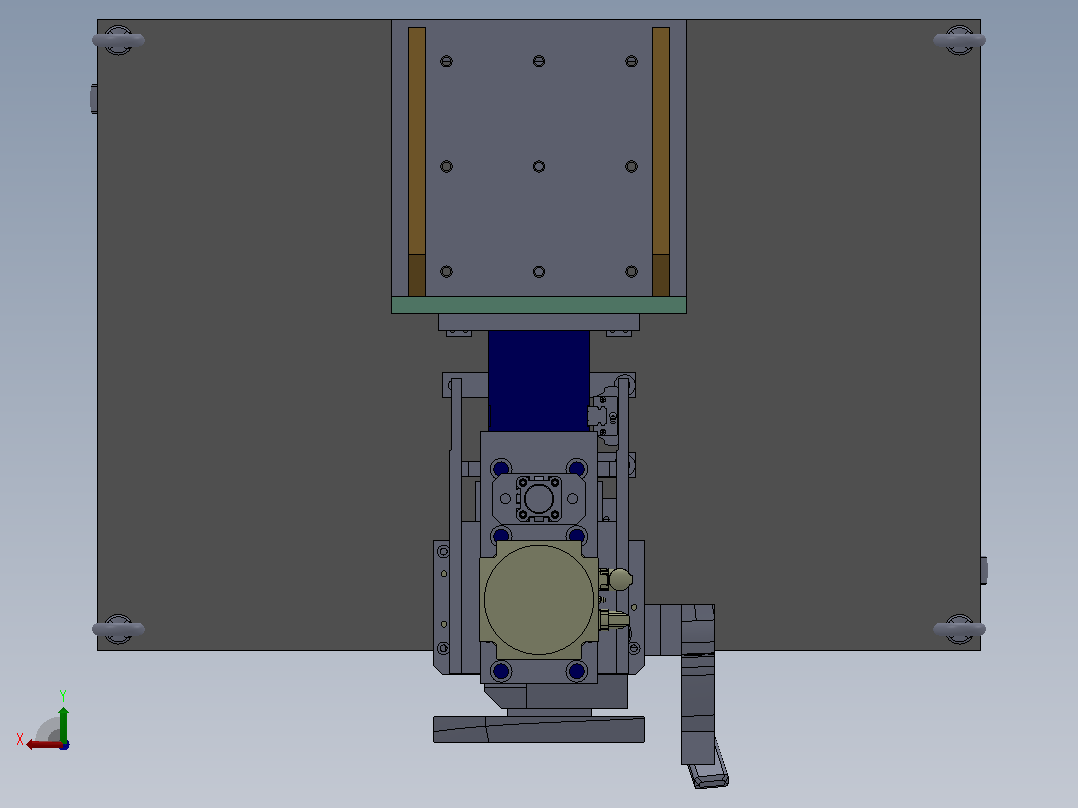Select the right brown guide rail
The image size is (1078, 808).
click(661, 162)
